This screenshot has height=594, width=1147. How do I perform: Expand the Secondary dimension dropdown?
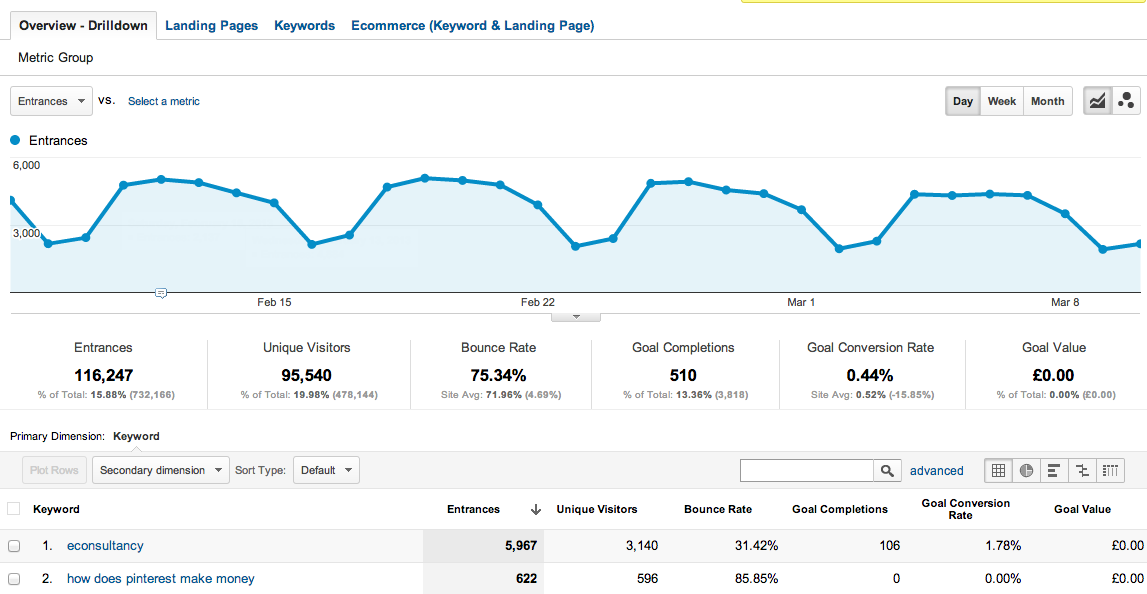pyautogui.click(x=161, y=470)
